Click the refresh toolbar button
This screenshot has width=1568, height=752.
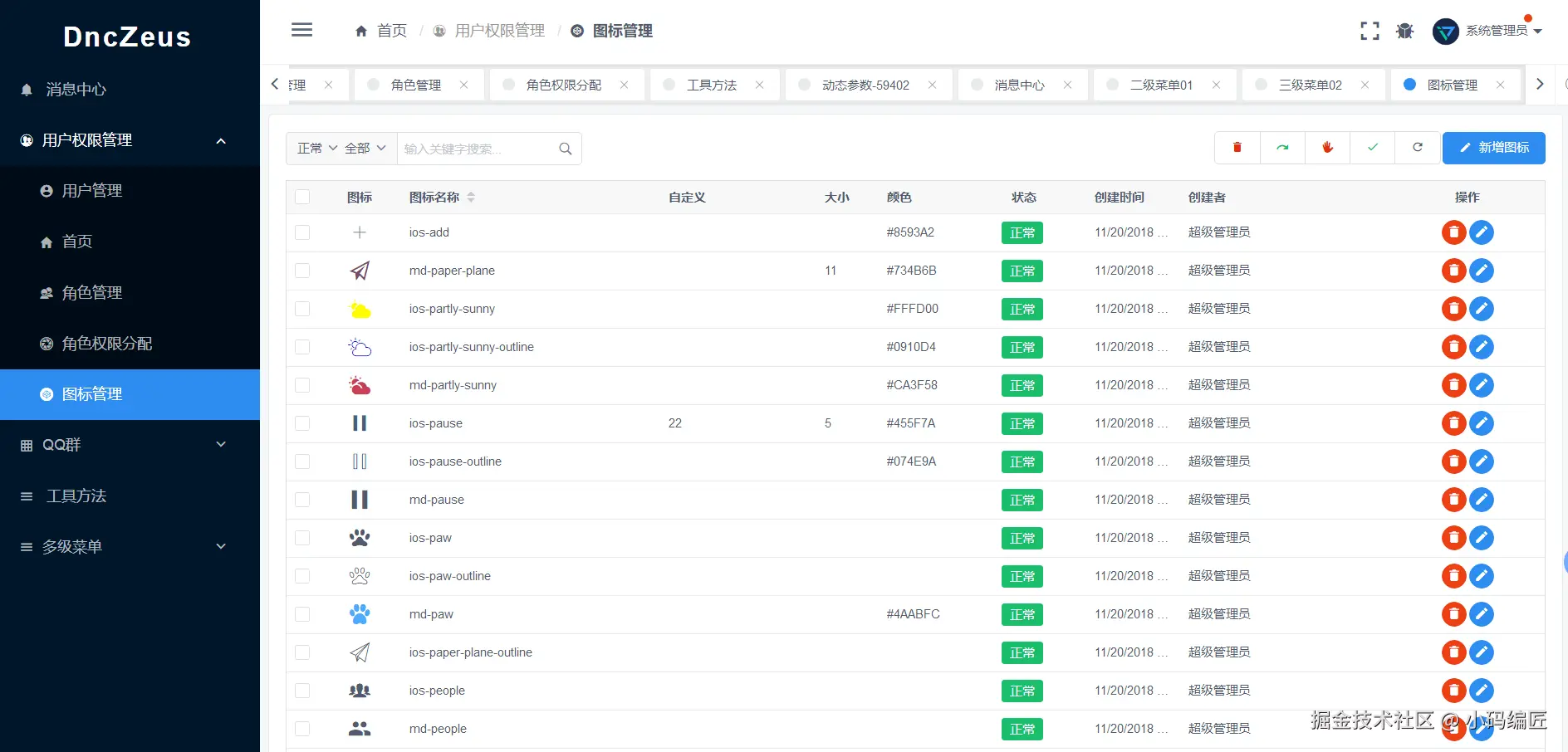pyautogui.click(x=1418, y=148)
